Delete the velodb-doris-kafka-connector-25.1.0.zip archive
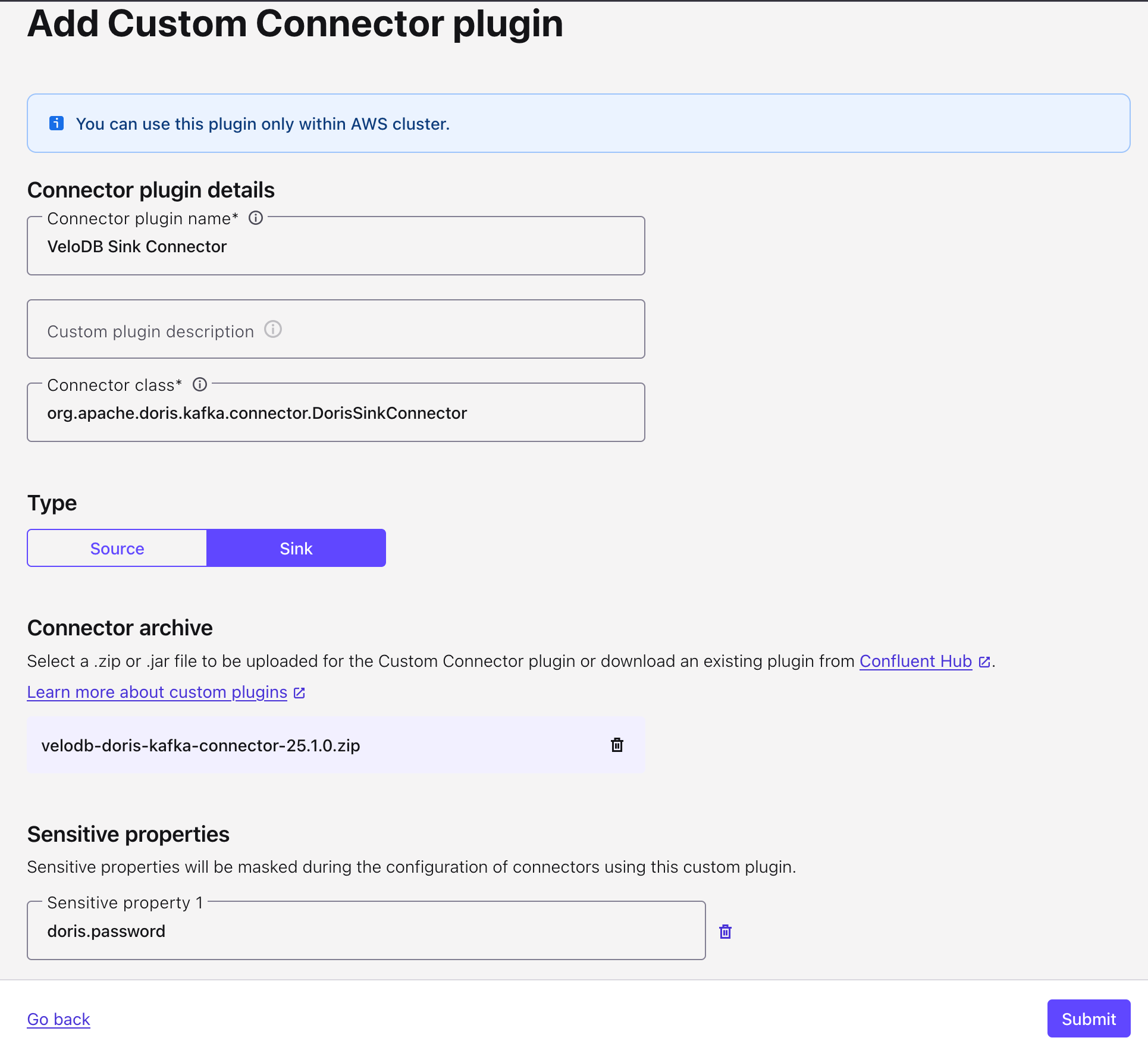Screen dimensions: 1148x1047 (617, 745)
